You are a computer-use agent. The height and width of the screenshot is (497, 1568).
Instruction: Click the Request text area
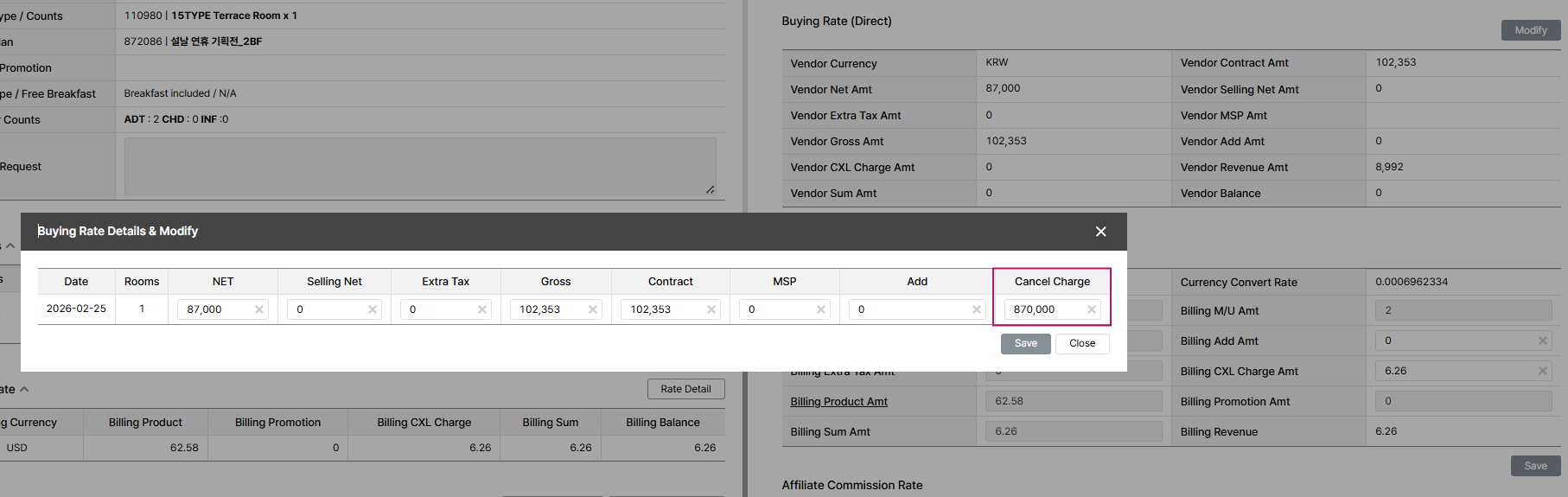tap(420, 166)
